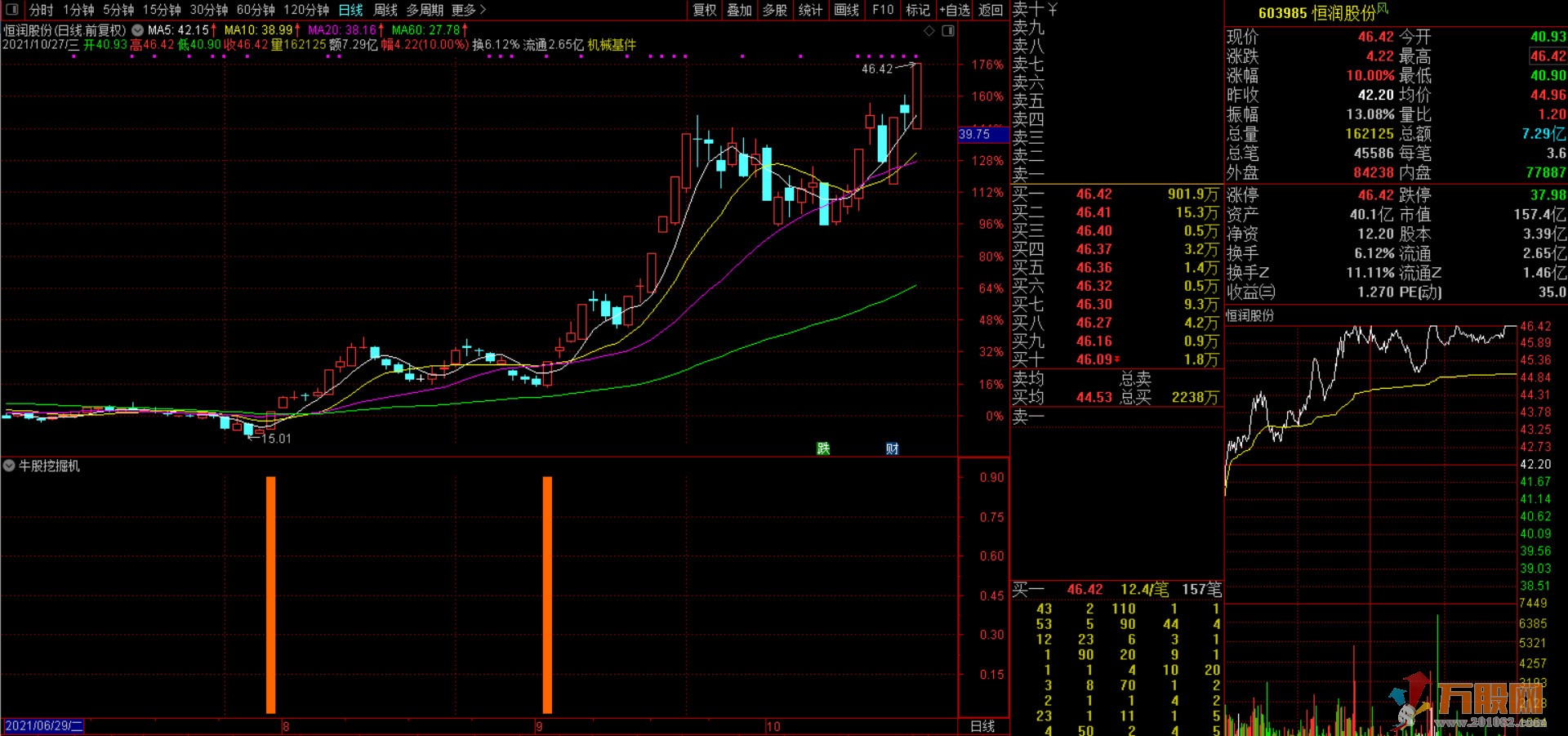Click the 12.4/笔 tick summary header
Screen dimensions: 1568x736
tap(1144, 590)
